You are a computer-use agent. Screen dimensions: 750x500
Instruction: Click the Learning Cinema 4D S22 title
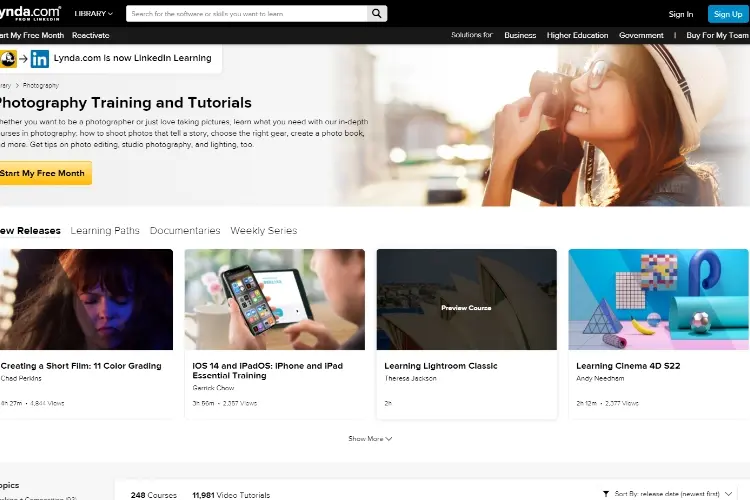pyautogui.click(x=628, y=366)
